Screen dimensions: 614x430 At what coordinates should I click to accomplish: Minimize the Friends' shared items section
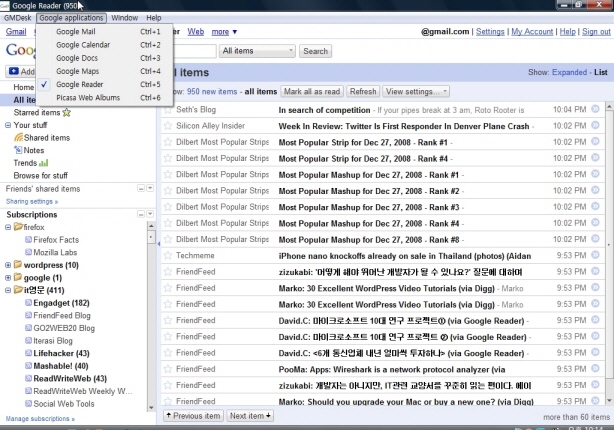point(141,188)
